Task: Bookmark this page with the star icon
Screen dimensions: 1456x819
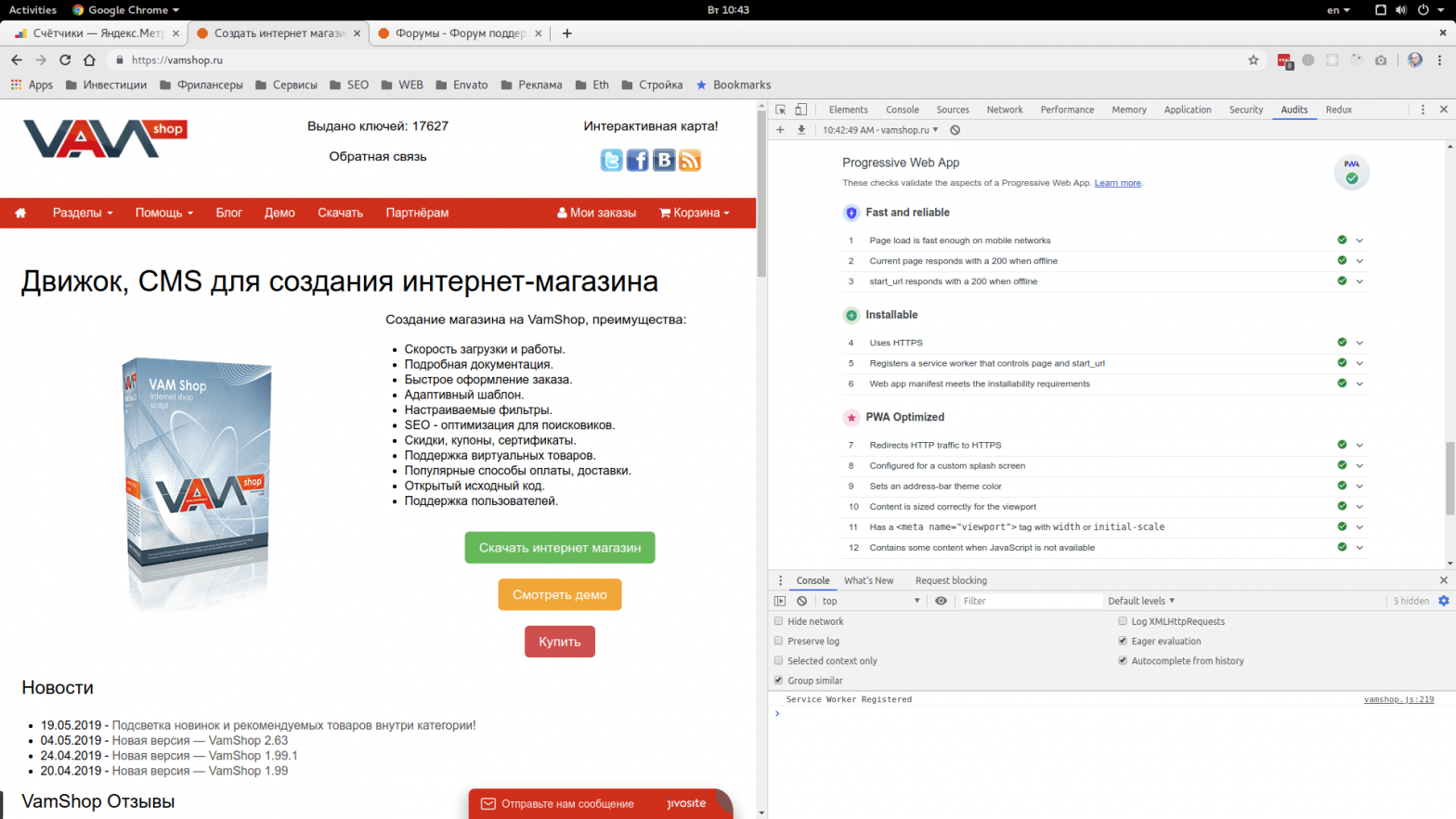Action: coord(1254,59)
